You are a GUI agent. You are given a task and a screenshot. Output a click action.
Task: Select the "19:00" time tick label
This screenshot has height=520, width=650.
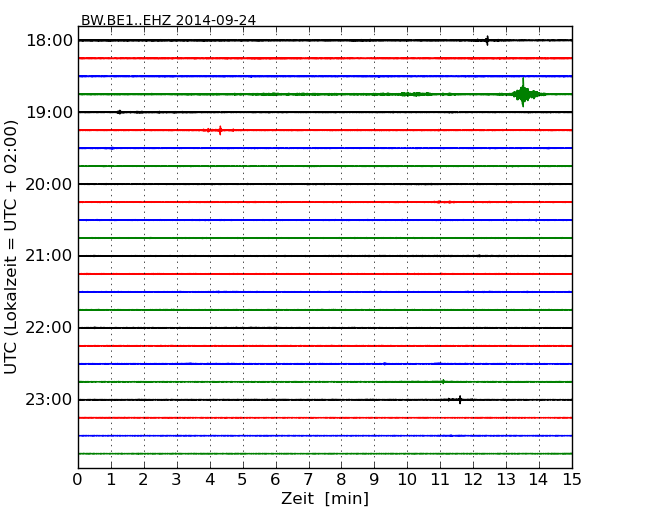[49, 112]
